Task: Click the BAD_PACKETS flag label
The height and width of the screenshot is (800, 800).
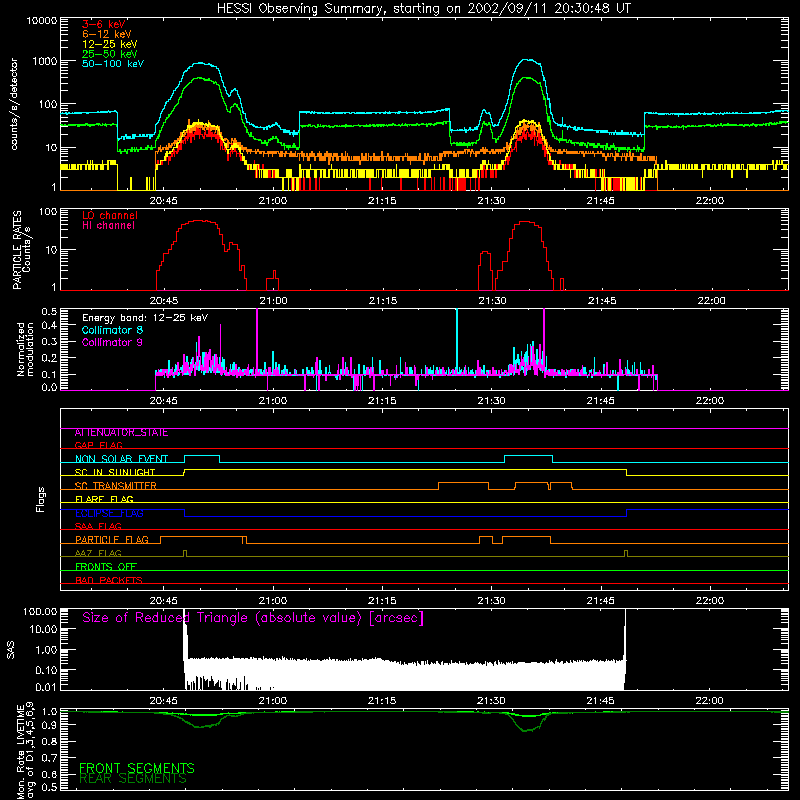Action: coord(109,580)
